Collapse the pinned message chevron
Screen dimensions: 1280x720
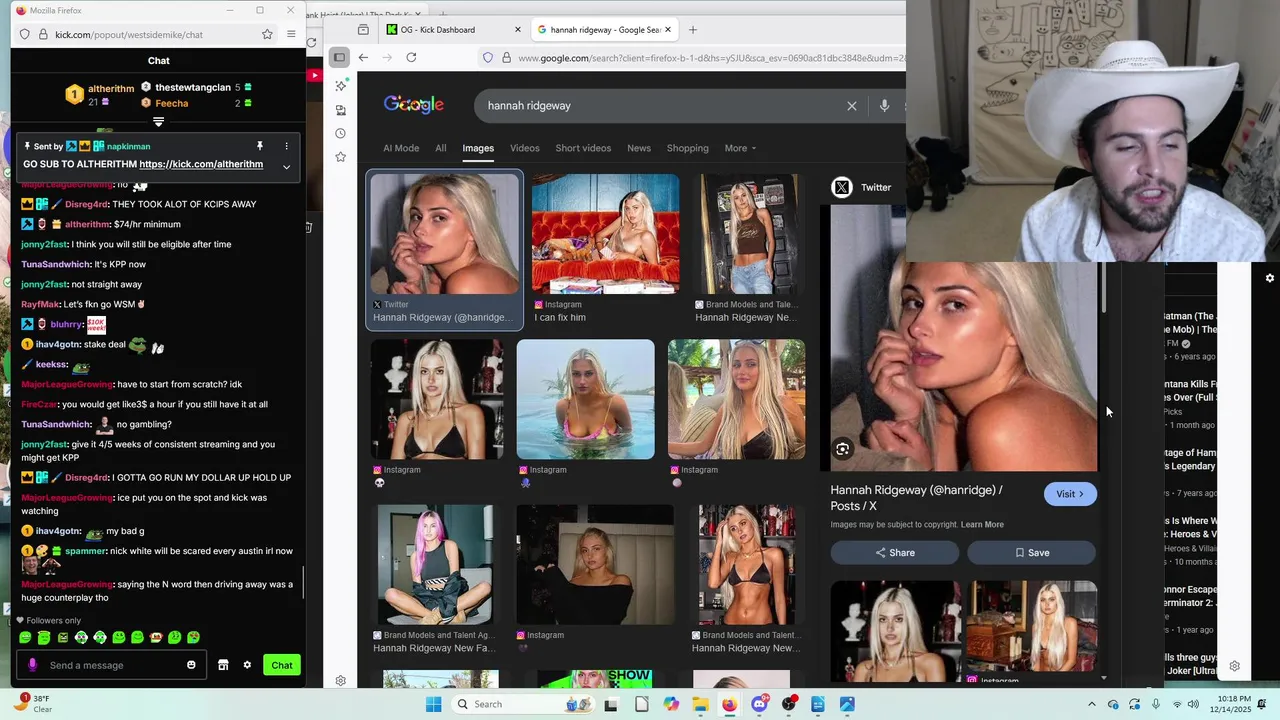(x=286, y=167)
